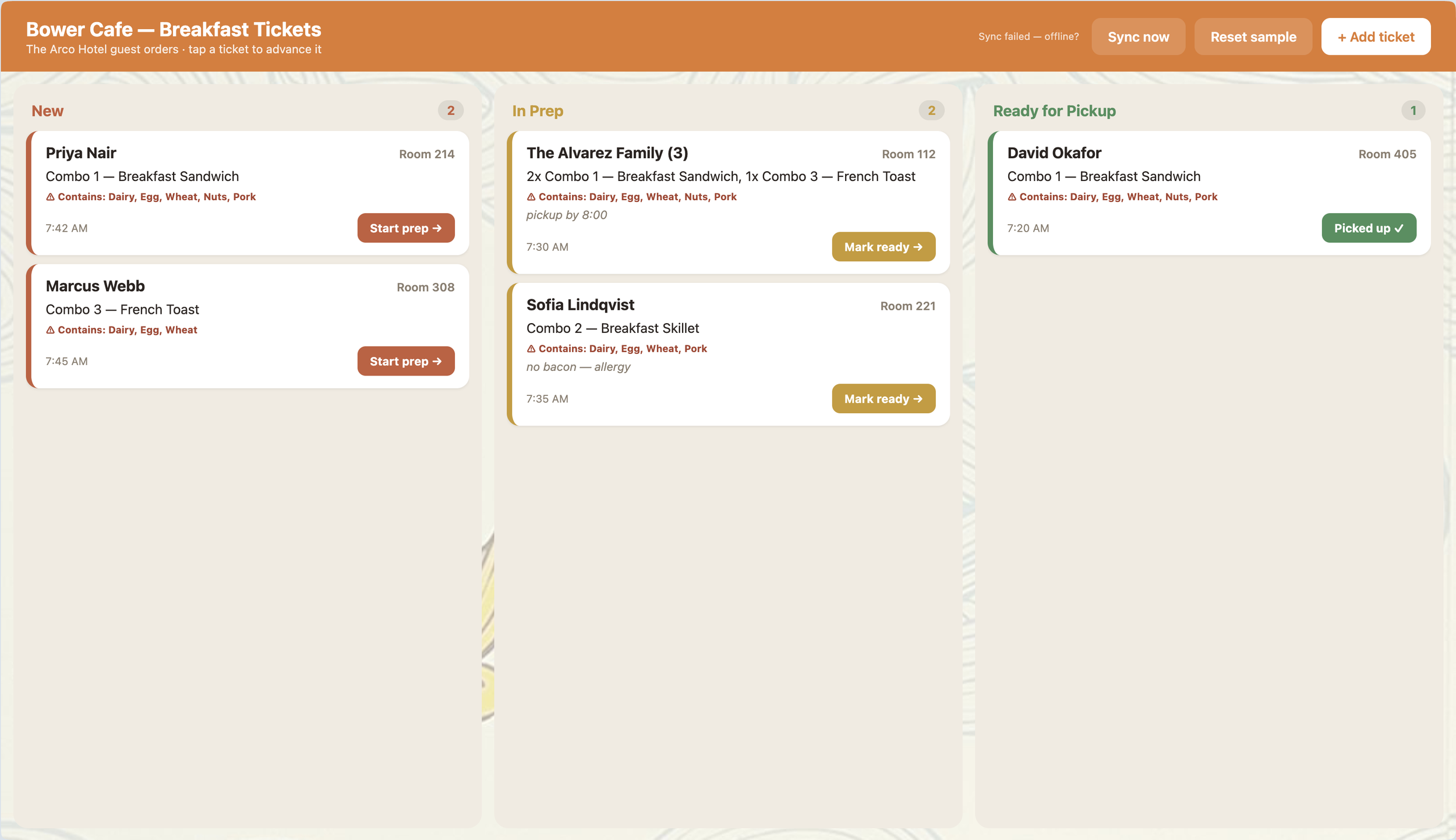Click the Priya Nair guest name
Screen dimensions: 1456x840
[x=81, y=153]
